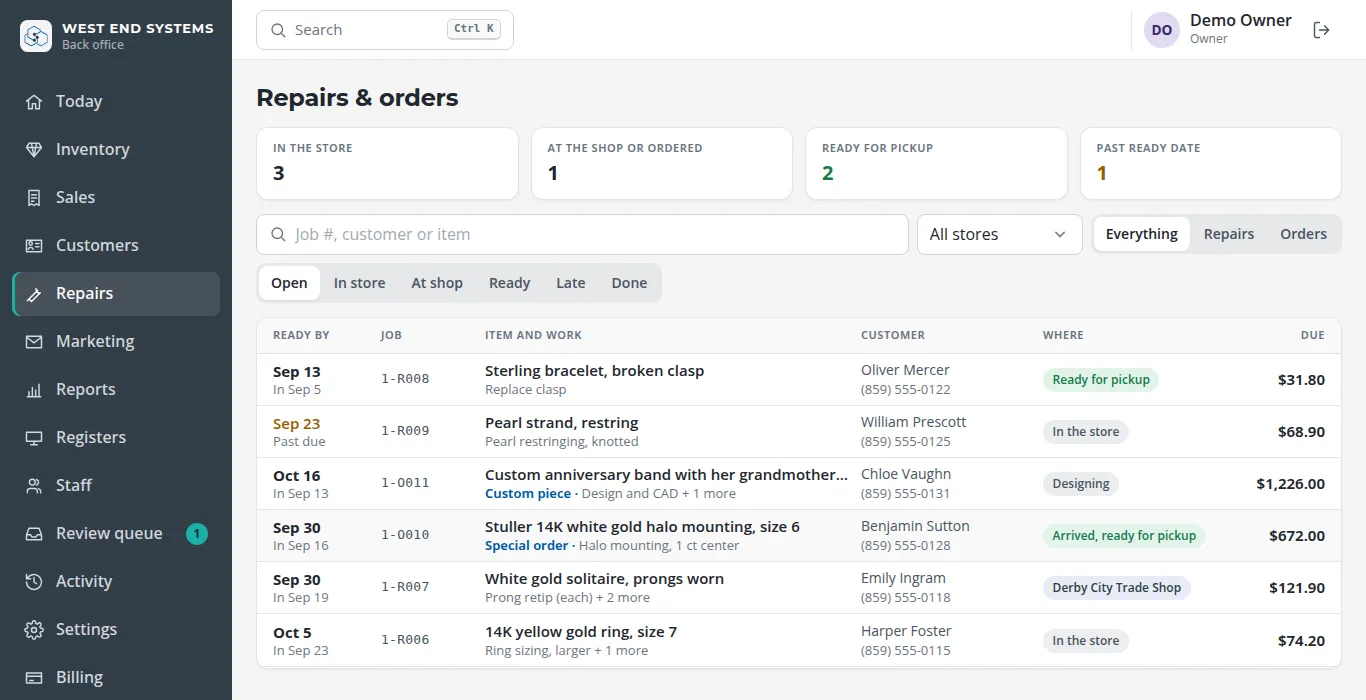Click the Inventory diamond icon
The image size is (1366, 700).
[x=34, y=149]
